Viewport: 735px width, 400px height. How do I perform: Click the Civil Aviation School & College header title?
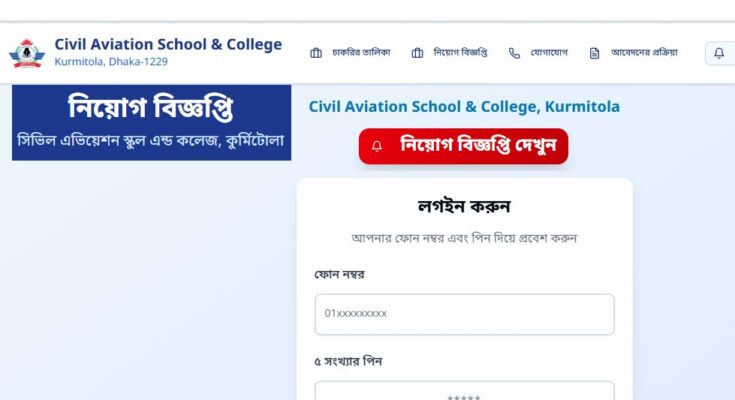[168, 44]
